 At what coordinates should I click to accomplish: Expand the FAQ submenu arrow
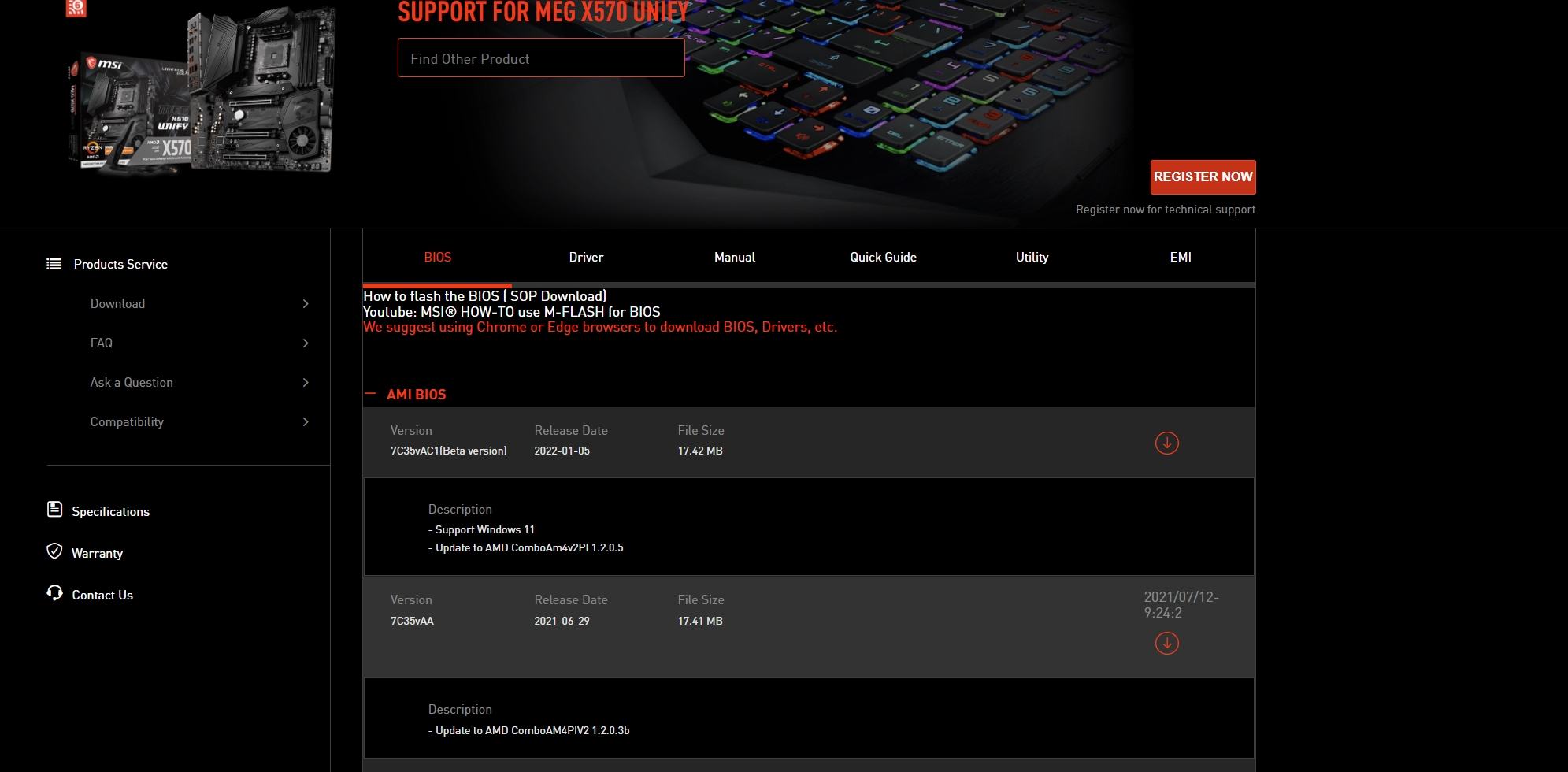[x=306, y=343]
